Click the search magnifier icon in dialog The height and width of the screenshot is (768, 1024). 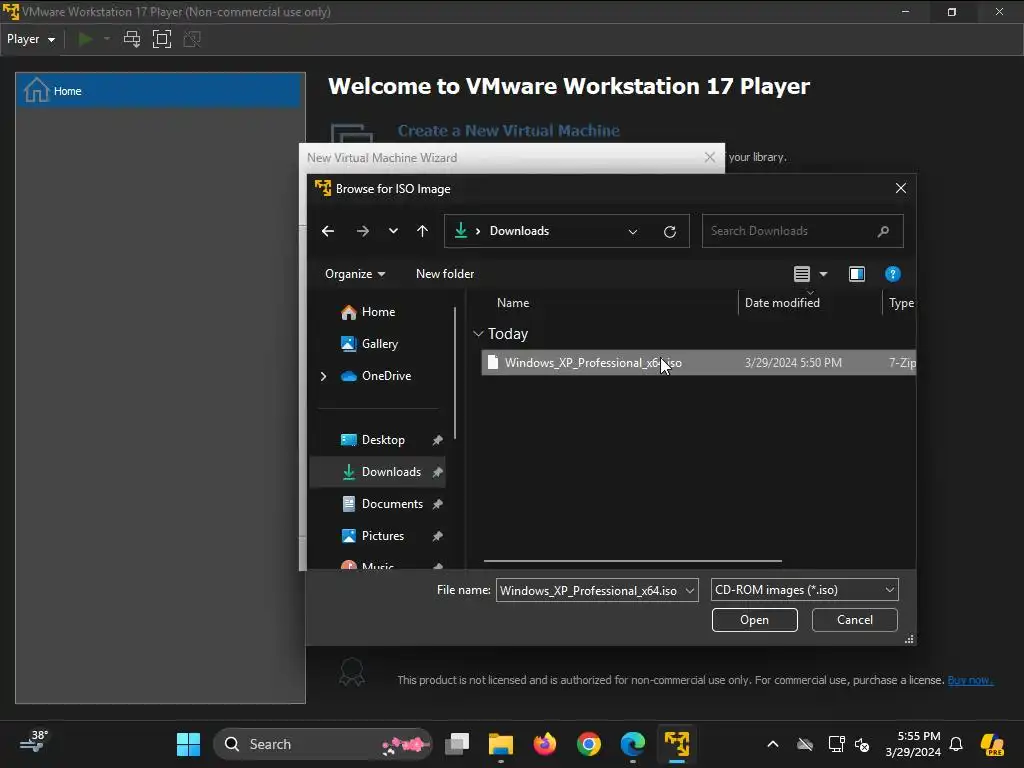(883, 231)
